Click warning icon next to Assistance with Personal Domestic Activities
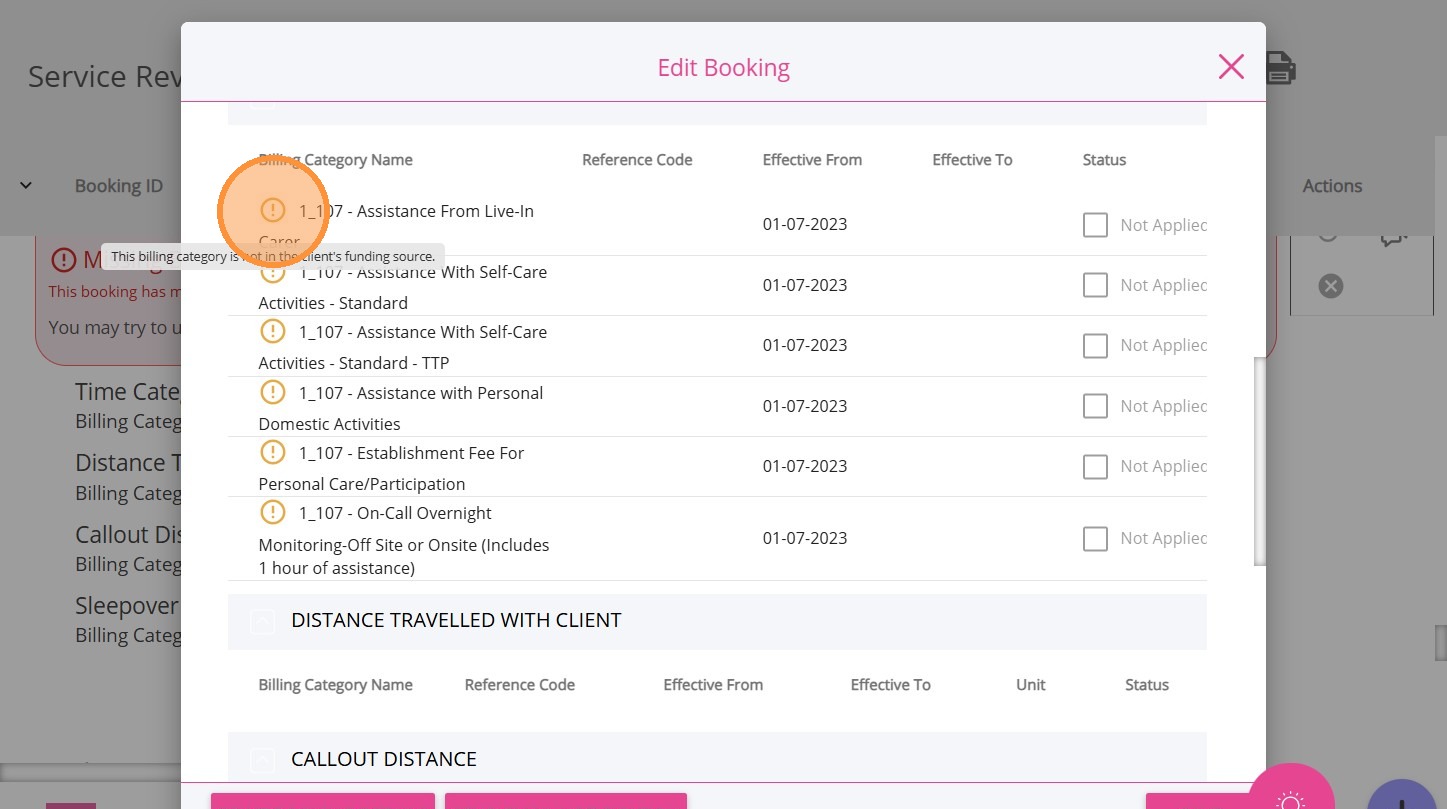Image resolution: width=1447 pixels, height=809 pixels. click(x=272, y=392)
